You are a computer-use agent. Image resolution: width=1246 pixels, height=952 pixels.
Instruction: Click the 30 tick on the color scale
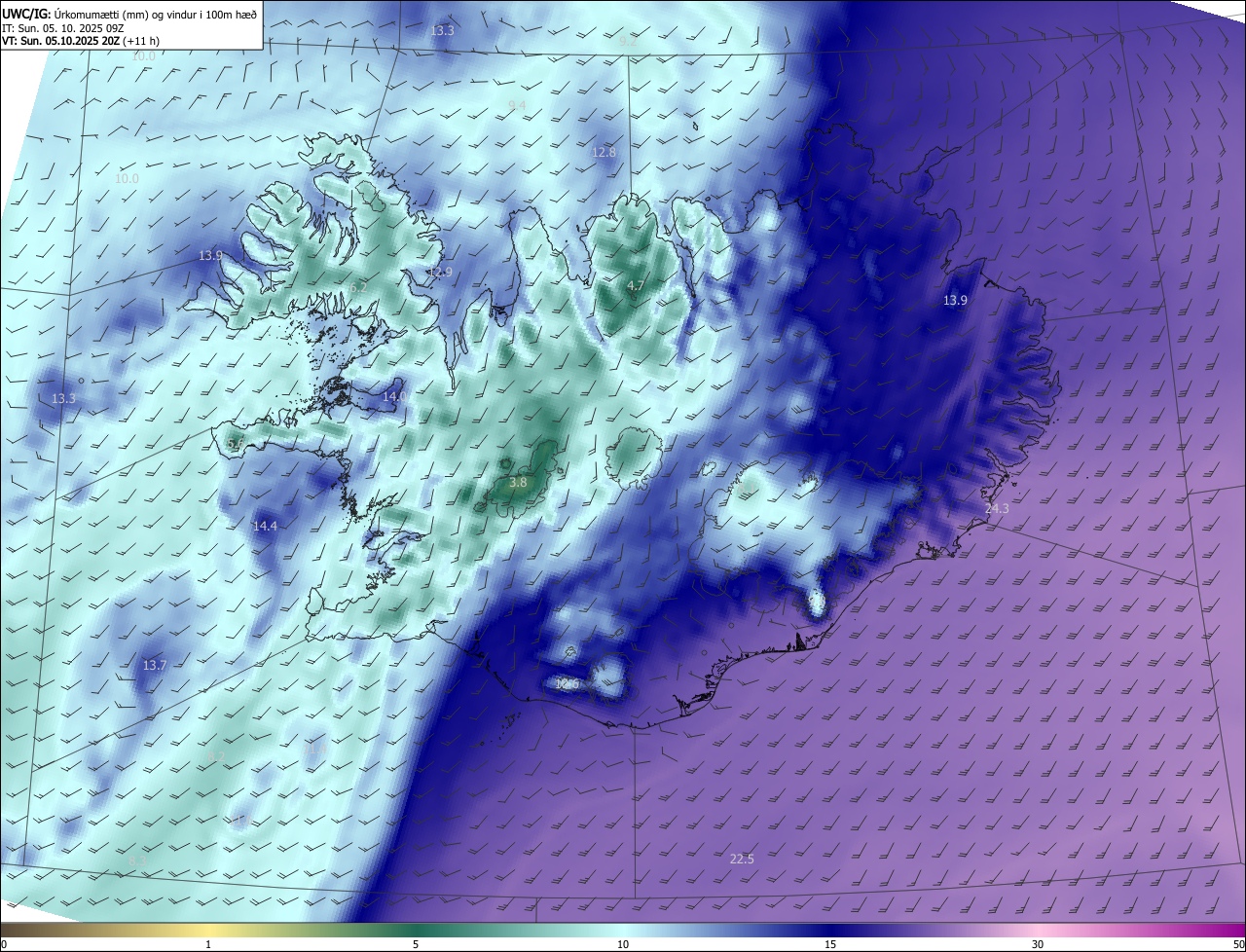click(1038, 944)
